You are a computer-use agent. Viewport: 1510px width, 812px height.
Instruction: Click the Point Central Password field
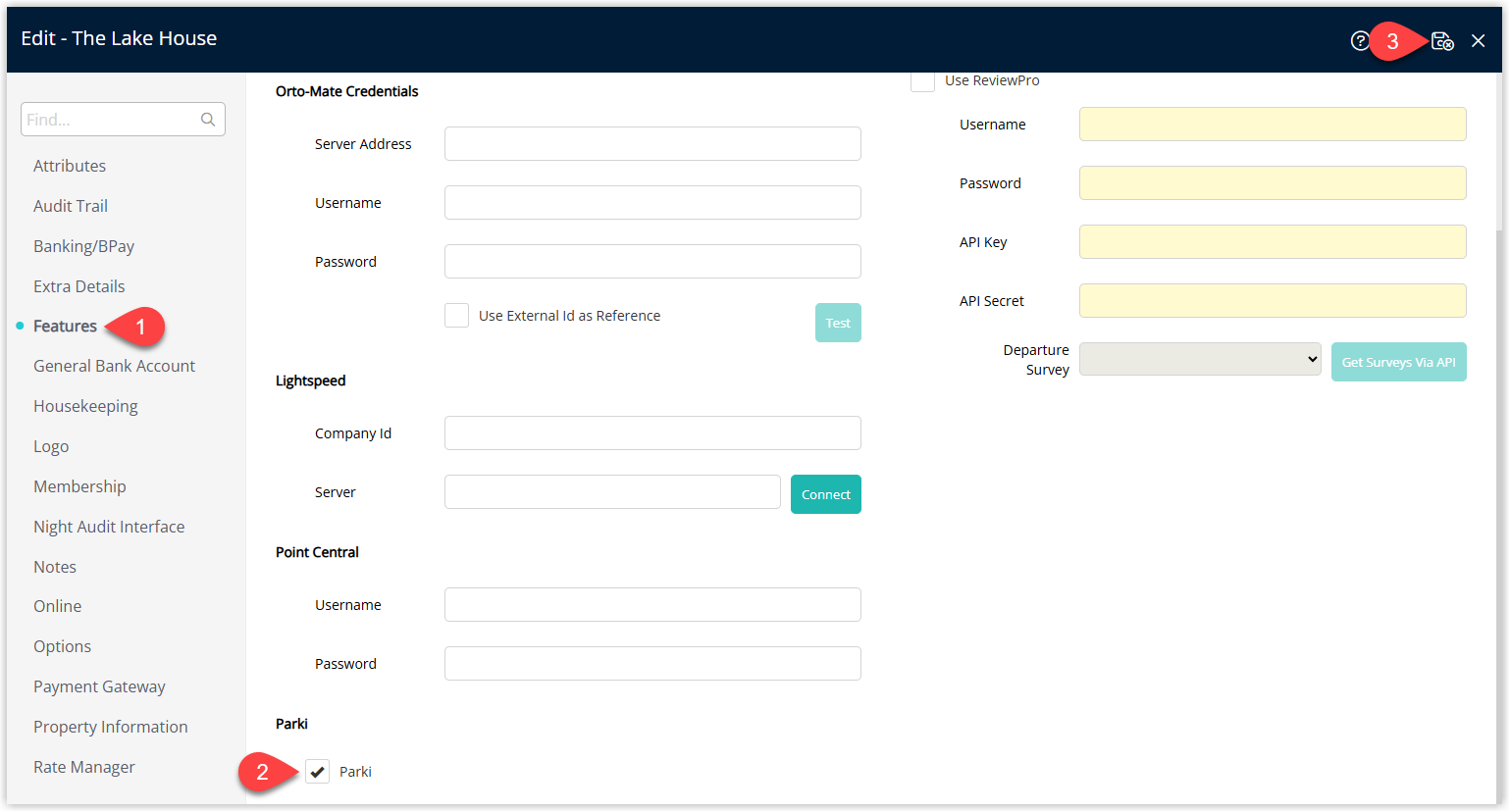(x=652, y=664)
